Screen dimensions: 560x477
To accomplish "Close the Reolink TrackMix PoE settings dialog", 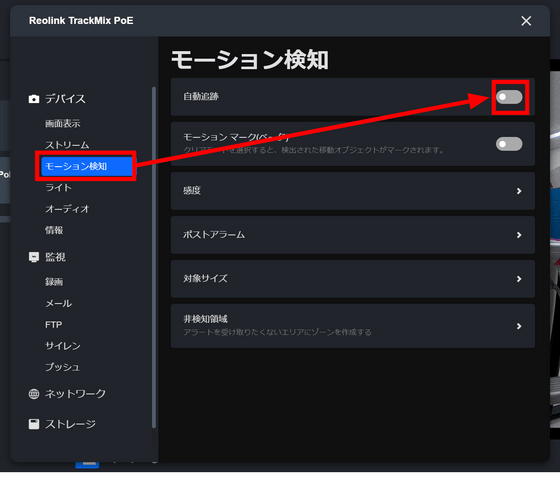I will (x=526, y=21).
